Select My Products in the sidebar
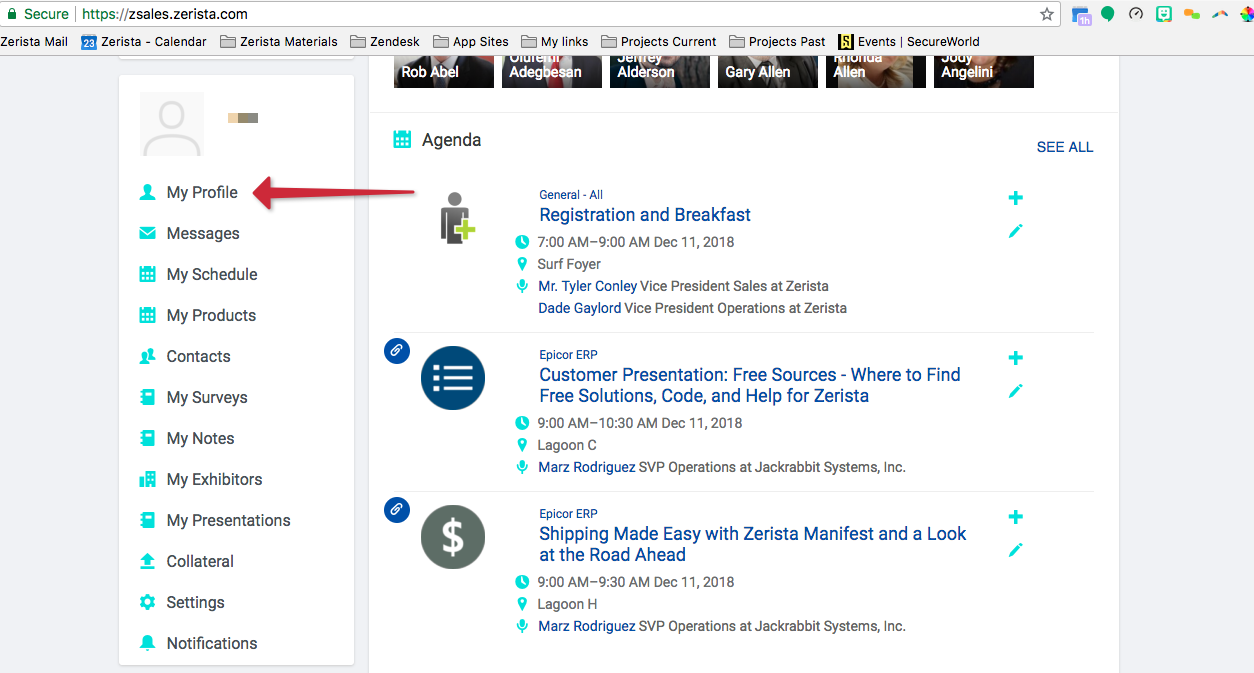 [x=211, y=316]
